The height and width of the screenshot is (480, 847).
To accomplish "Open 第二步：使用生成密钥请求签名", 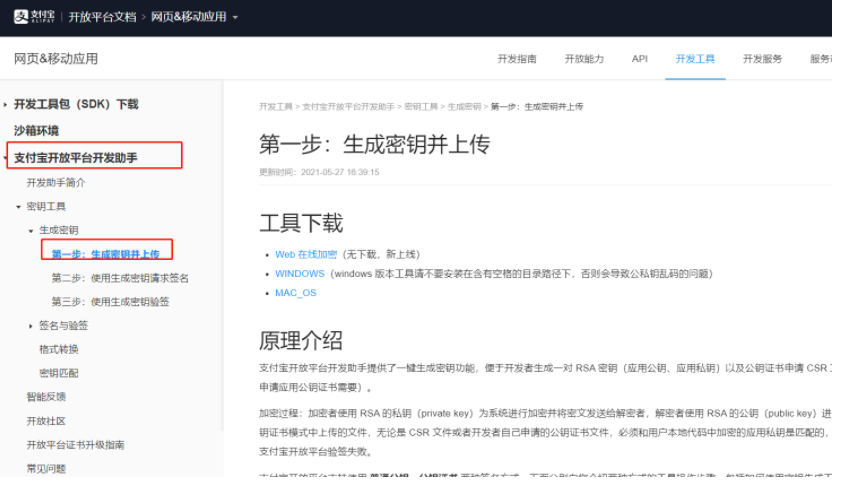I will 120,278.
